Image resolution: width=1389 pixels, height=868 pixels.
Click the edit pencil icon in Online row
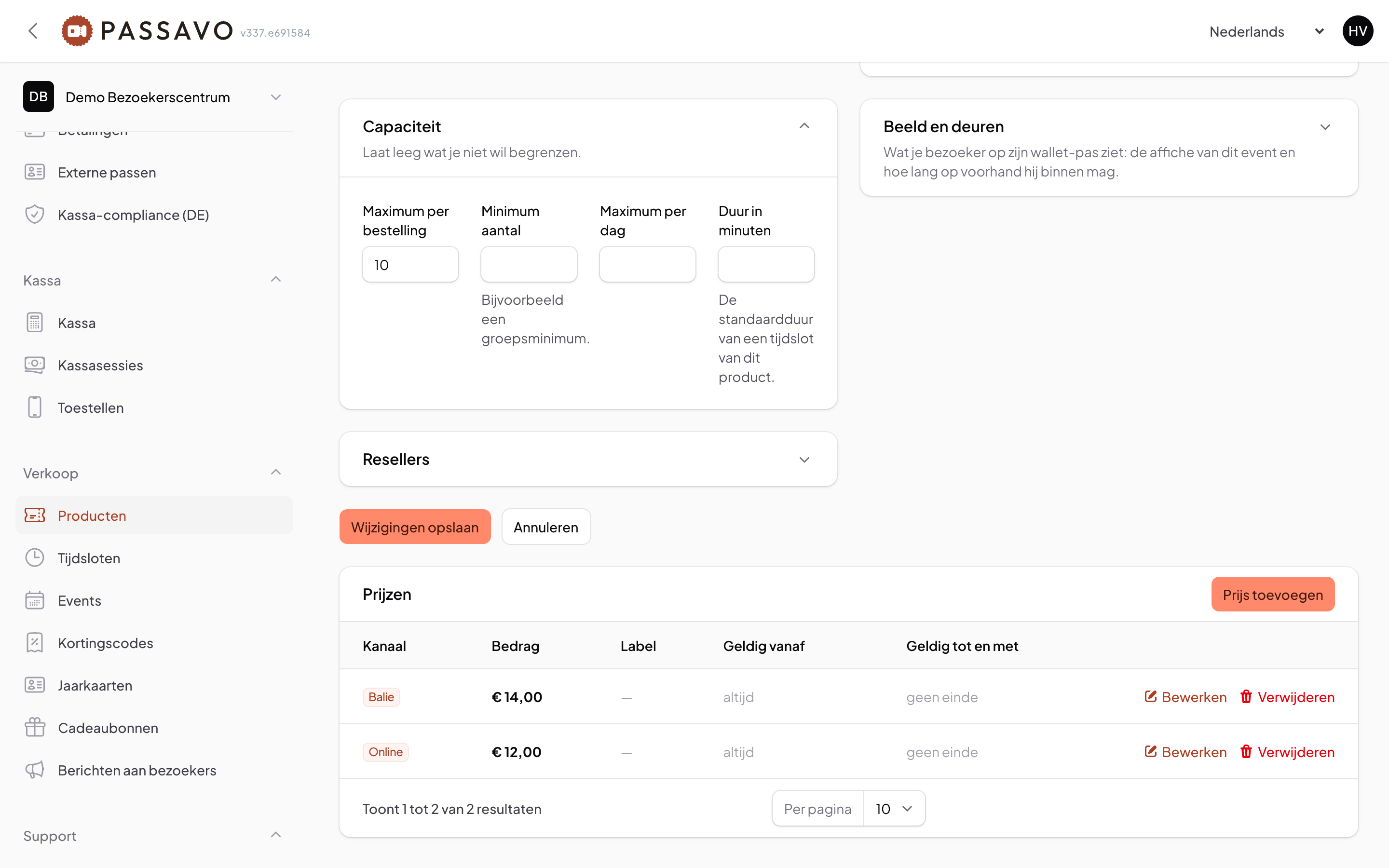(1150, 752)
